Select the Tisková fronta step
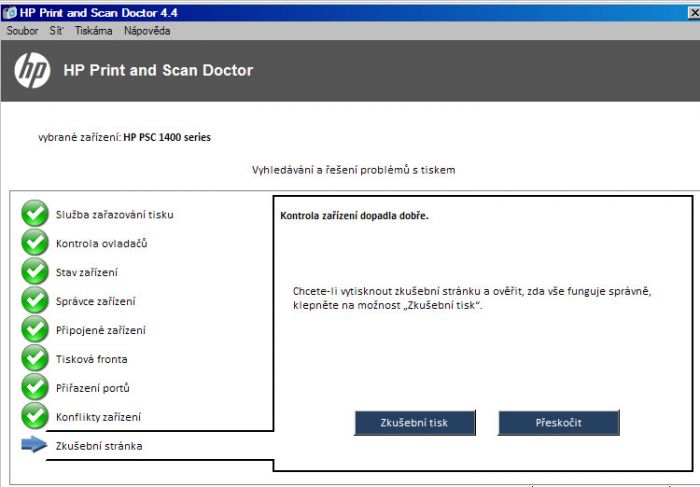Image resolution: width=700 pixels, height=487 pixels. [92, 359]
